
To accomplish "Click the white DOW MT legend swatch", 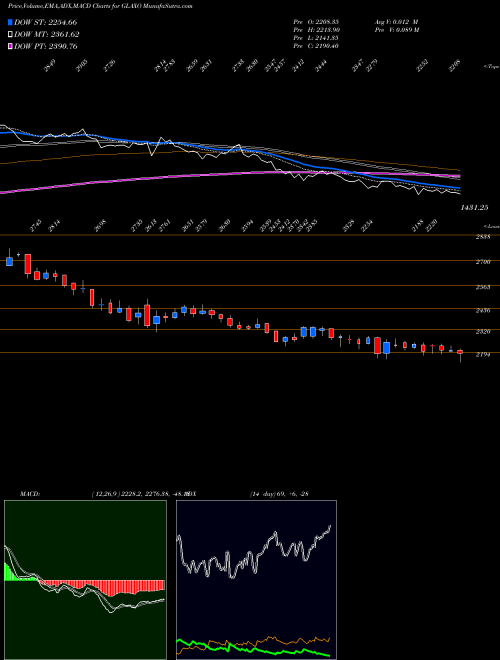I will click(x=10, y=35).
